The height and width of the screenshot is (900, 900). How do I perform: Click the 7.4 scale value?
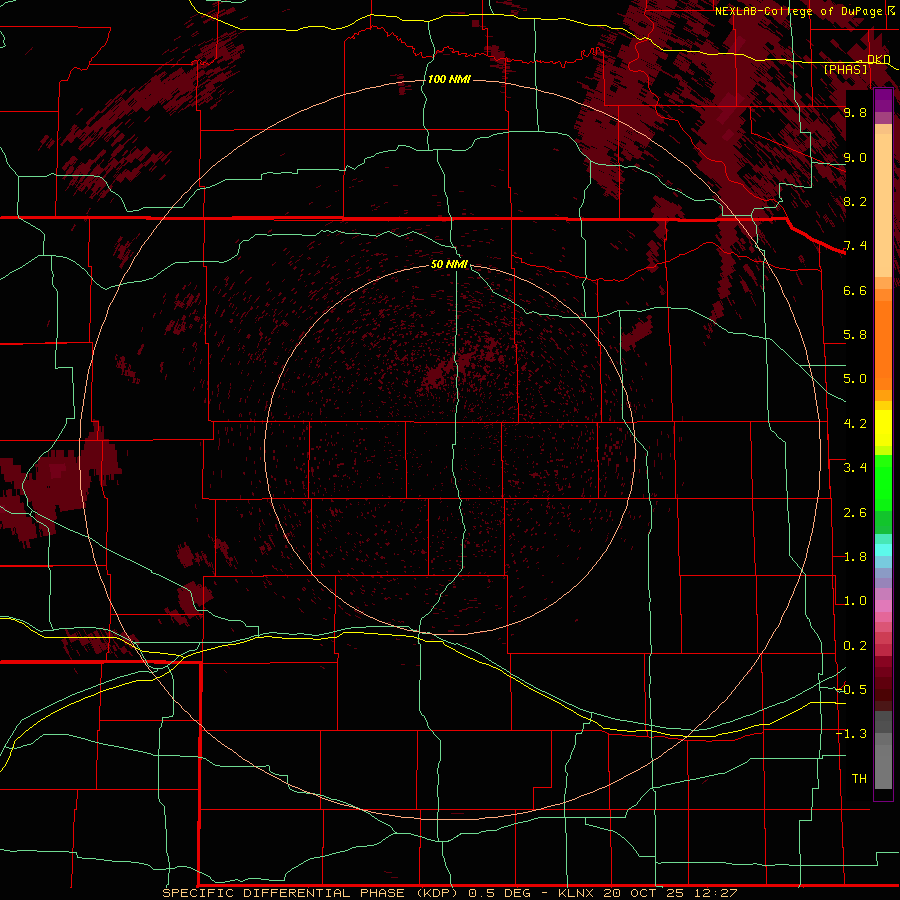coord(855,246)
